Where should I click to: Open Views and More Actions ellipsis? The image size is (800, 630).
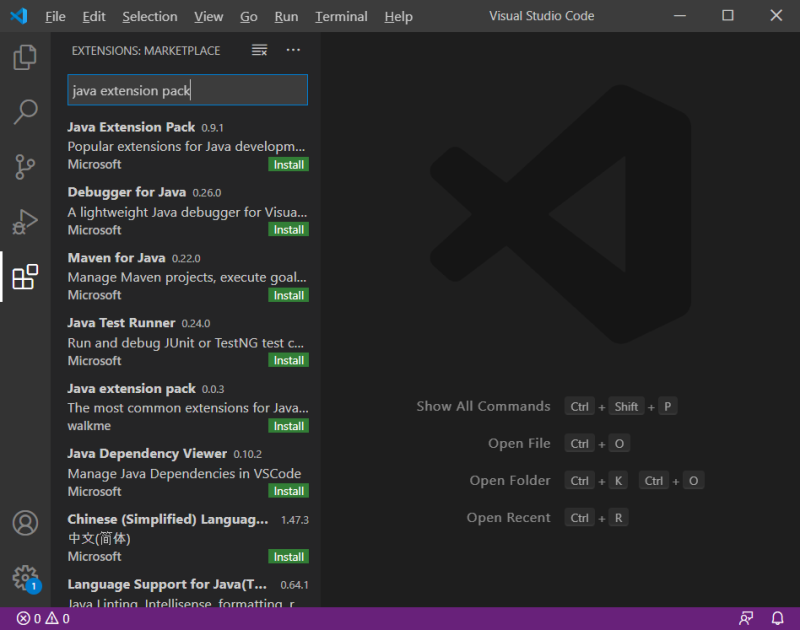click(x=293, y=50)
